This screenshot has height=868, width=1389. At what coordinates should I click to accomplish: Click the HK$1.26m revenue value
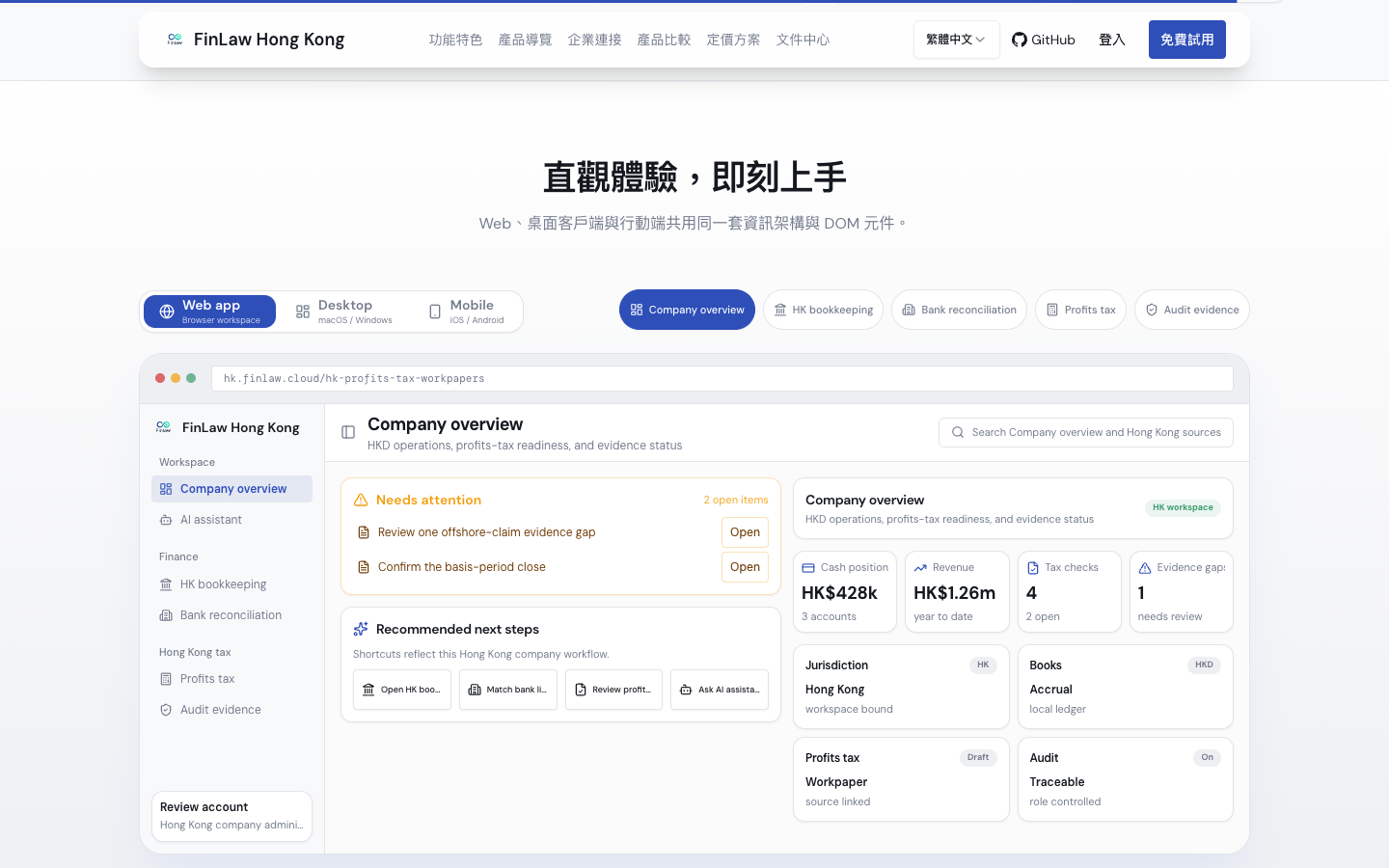(x=954, y=592)
